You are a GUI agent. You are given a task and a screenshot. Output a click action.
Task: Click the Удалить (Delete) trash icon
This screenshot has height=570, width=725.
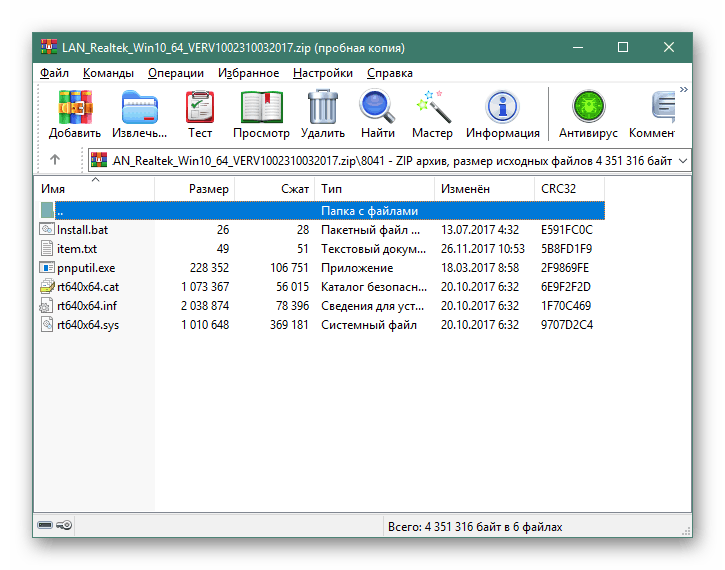(323, 107)
